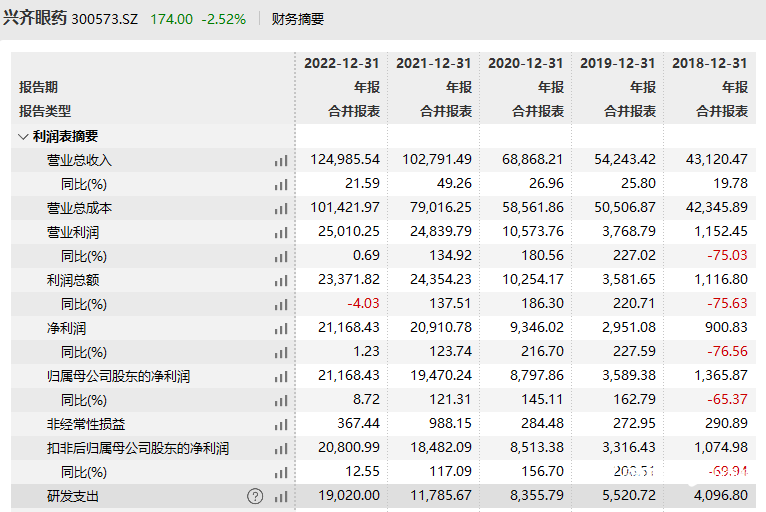This screenshot has width=766, height=512.
Task: Click parent net profit value 19,470.24
Action: 441,375
